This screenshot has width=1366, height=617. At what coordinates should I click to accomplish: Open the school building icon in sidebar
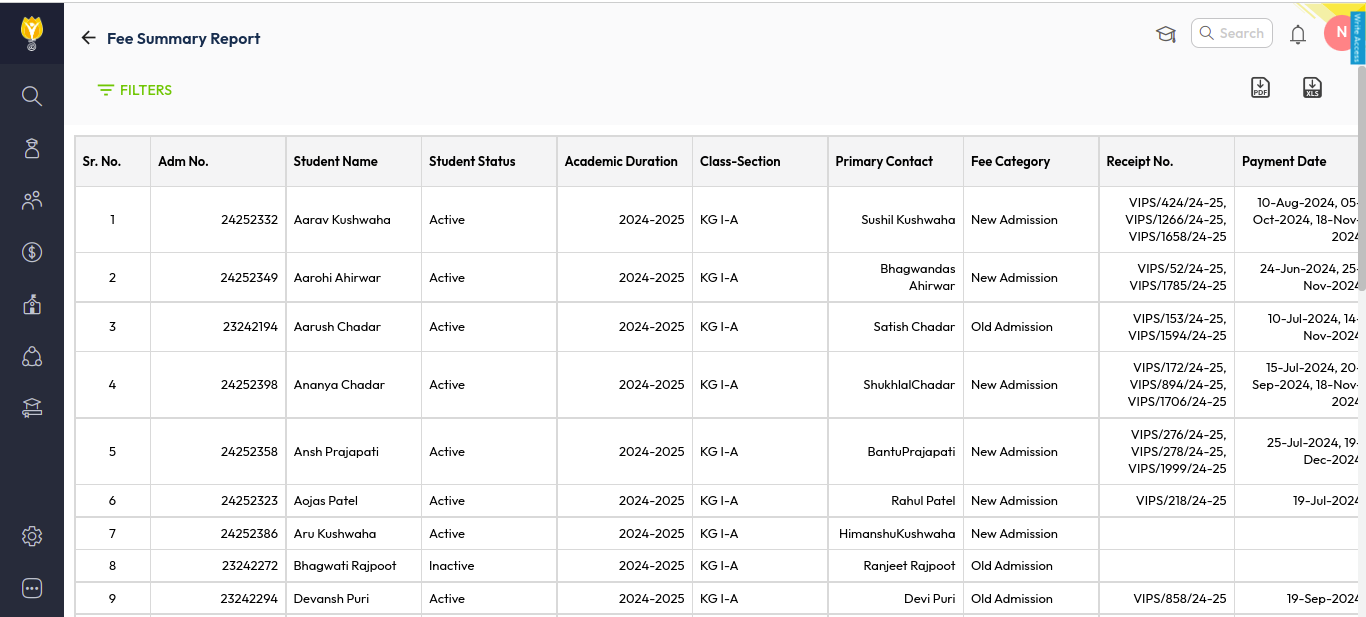tap(32, 304)
